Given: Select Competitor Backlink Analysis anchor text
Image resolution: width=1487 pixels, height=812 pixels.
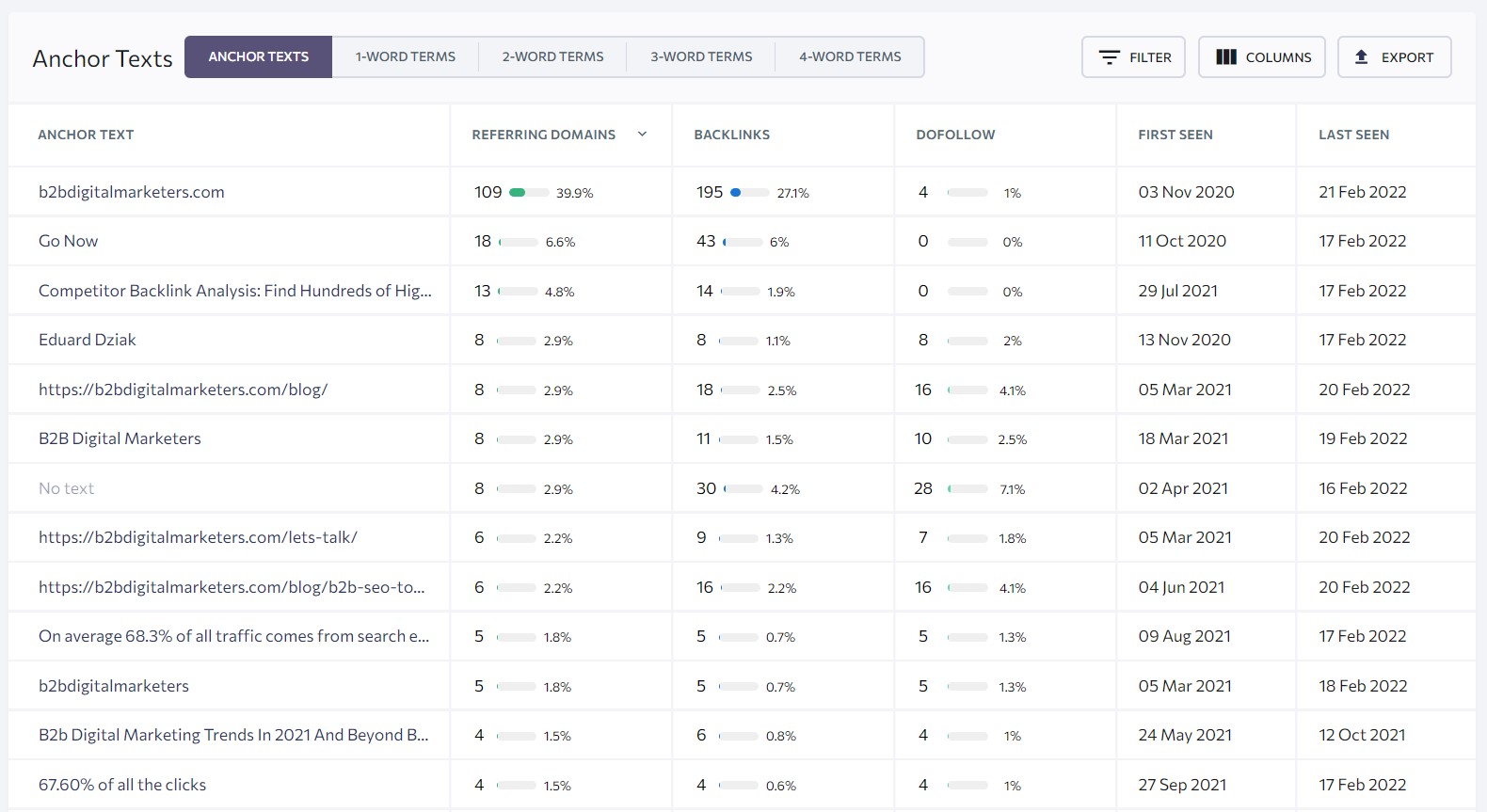Looking at the screenshot, I should (x=235, y=291).
